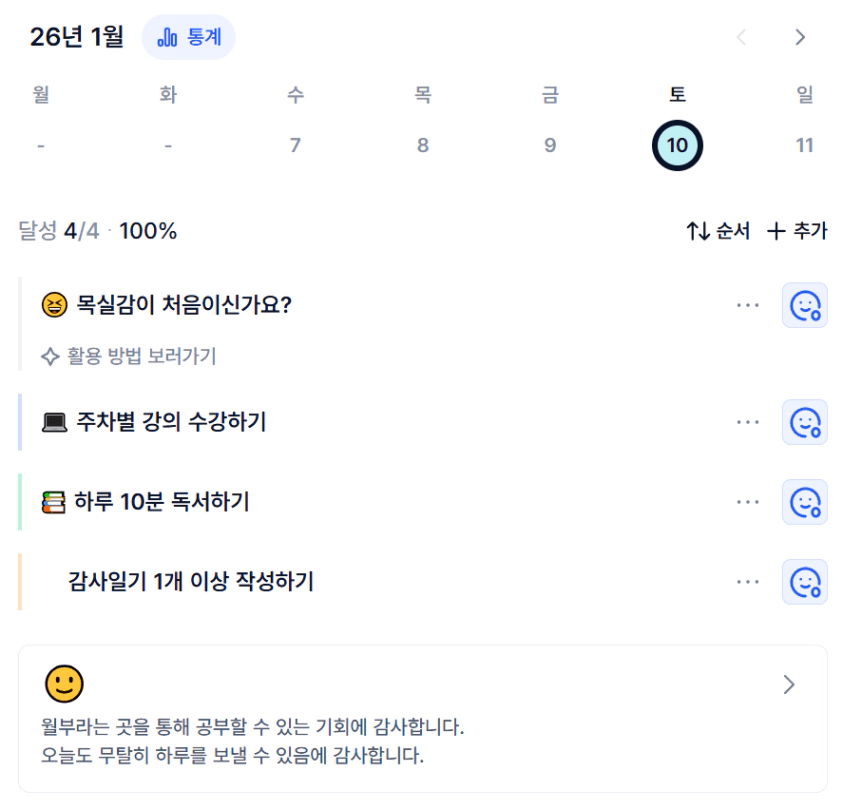Add a new goal with 추가
This screenshot has height=810, width=843.
797,231
